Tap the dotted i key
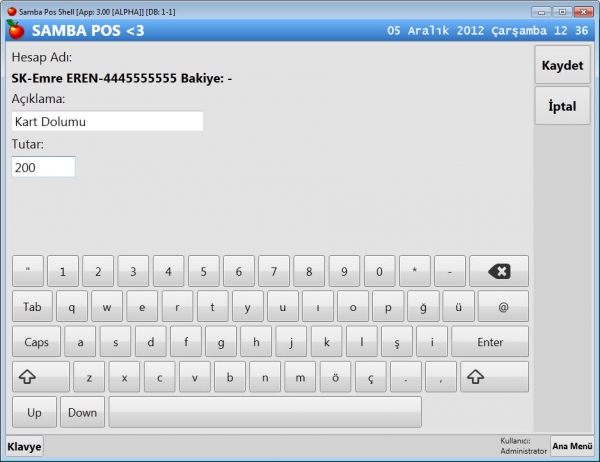The image size is (600, 462). point(432,342)
